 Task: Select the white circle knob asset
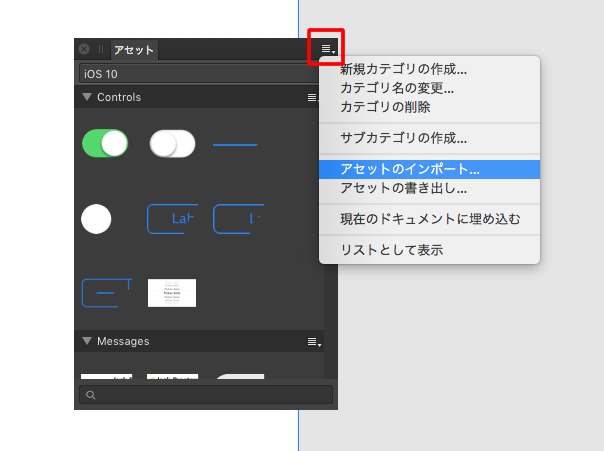pyautogui.click(x=96, y=219)
